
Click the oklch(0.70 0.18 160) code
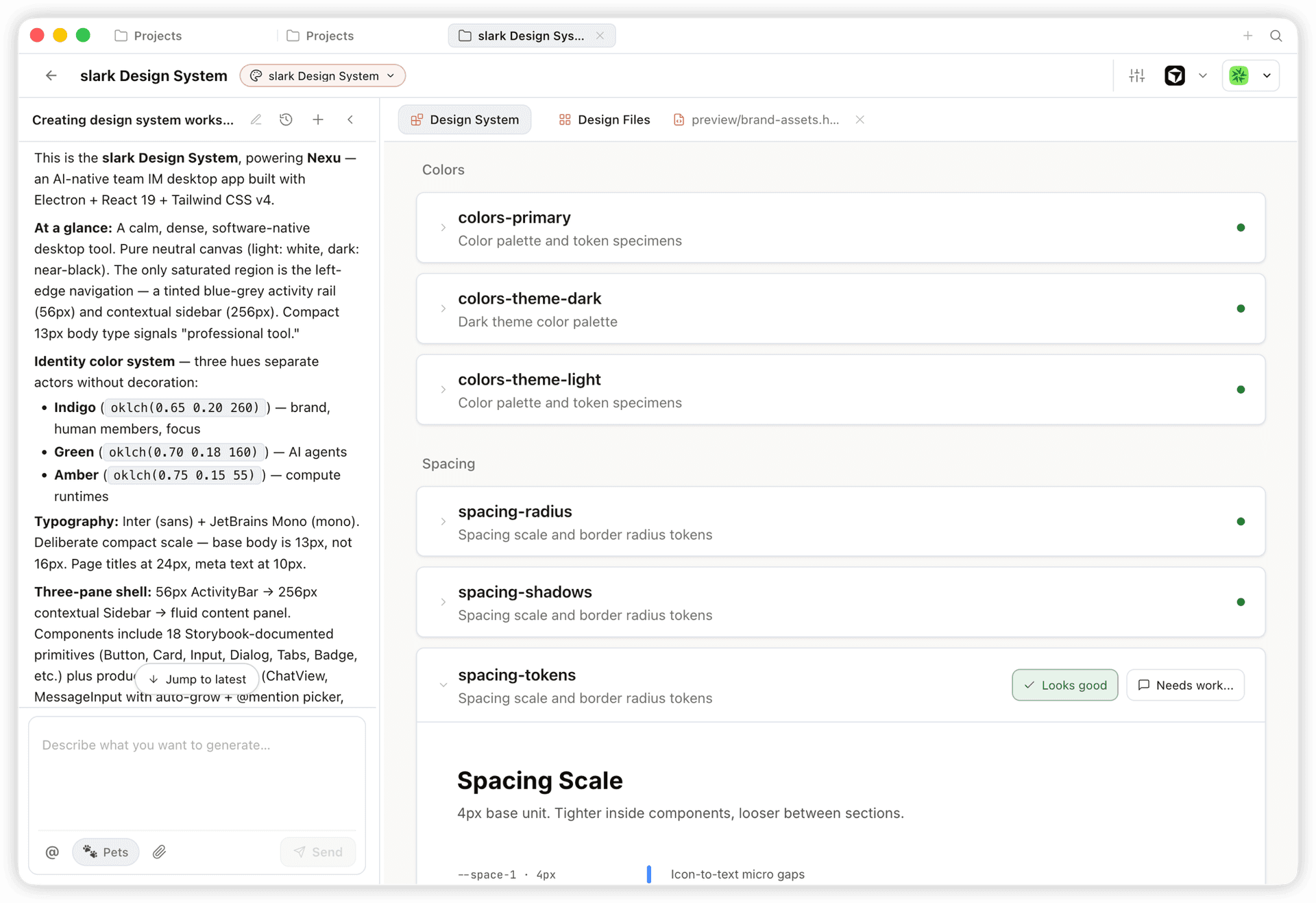point(183,452)
